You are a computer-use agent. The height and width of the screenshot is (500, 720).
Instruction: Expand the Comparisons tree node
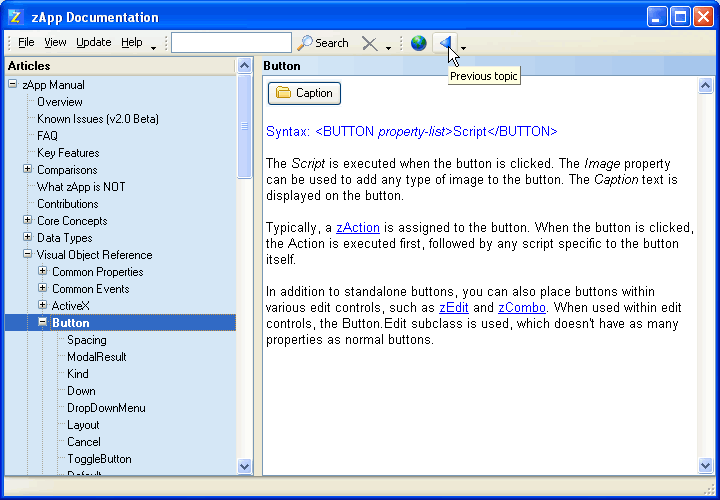28,170
